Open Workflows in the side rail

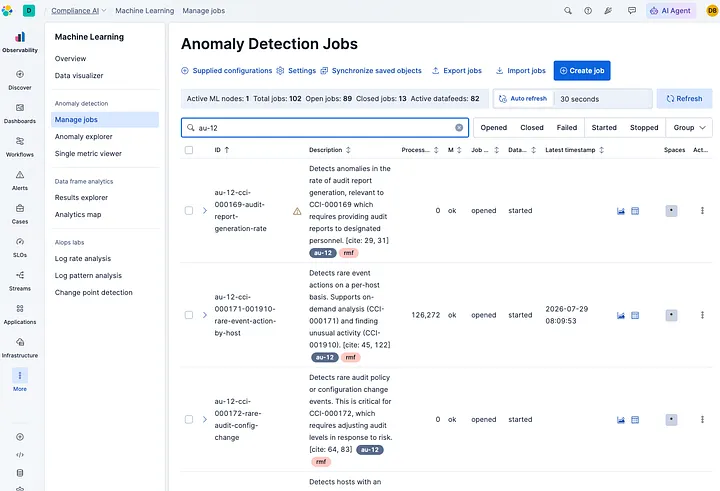point(20,147)
